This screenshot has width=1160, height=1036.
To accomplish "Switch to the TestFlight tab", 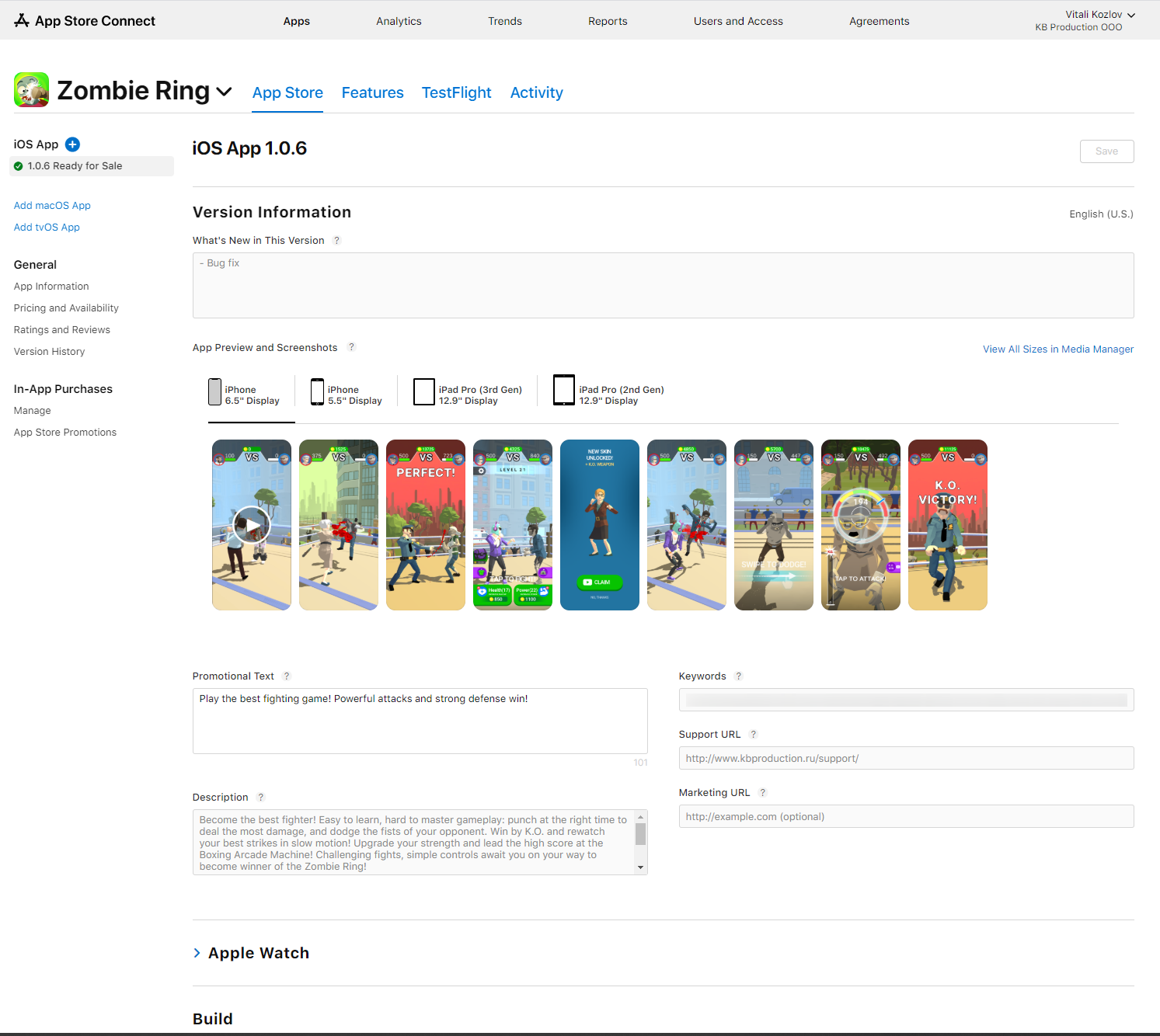I will (457, 92).
